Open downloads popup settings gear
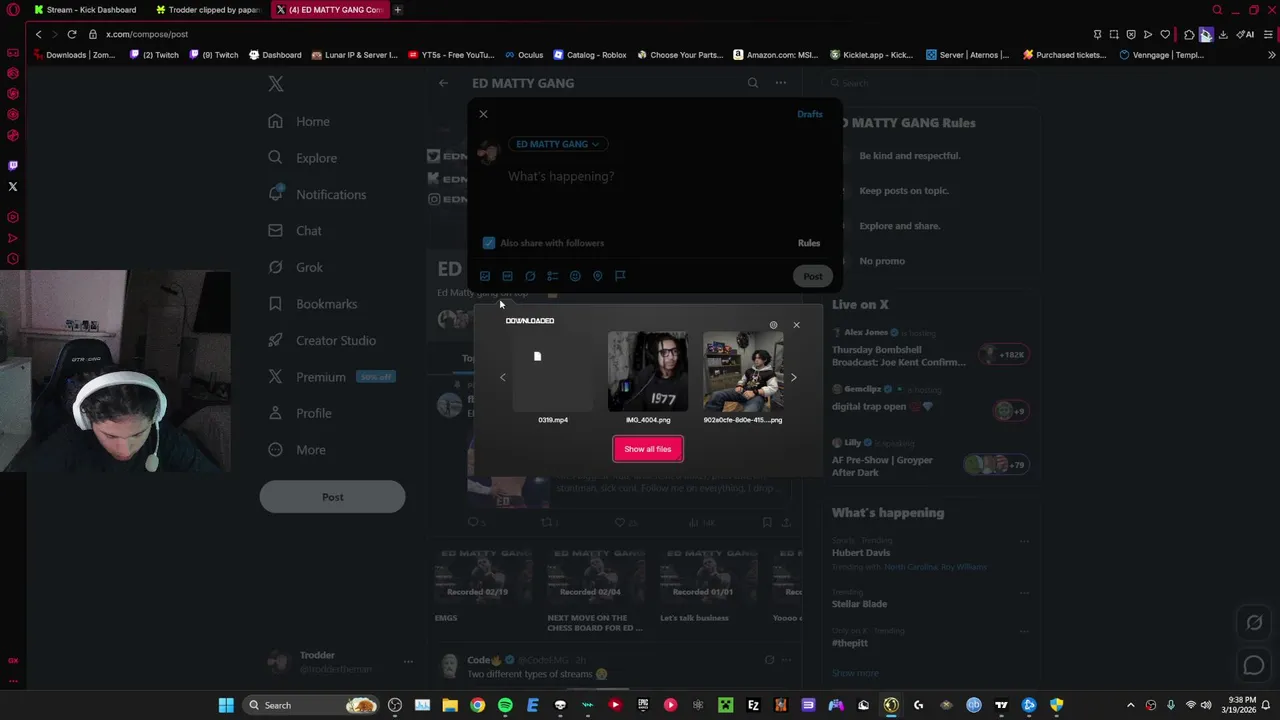This screenshot has height=720, width=1280. 773,325
